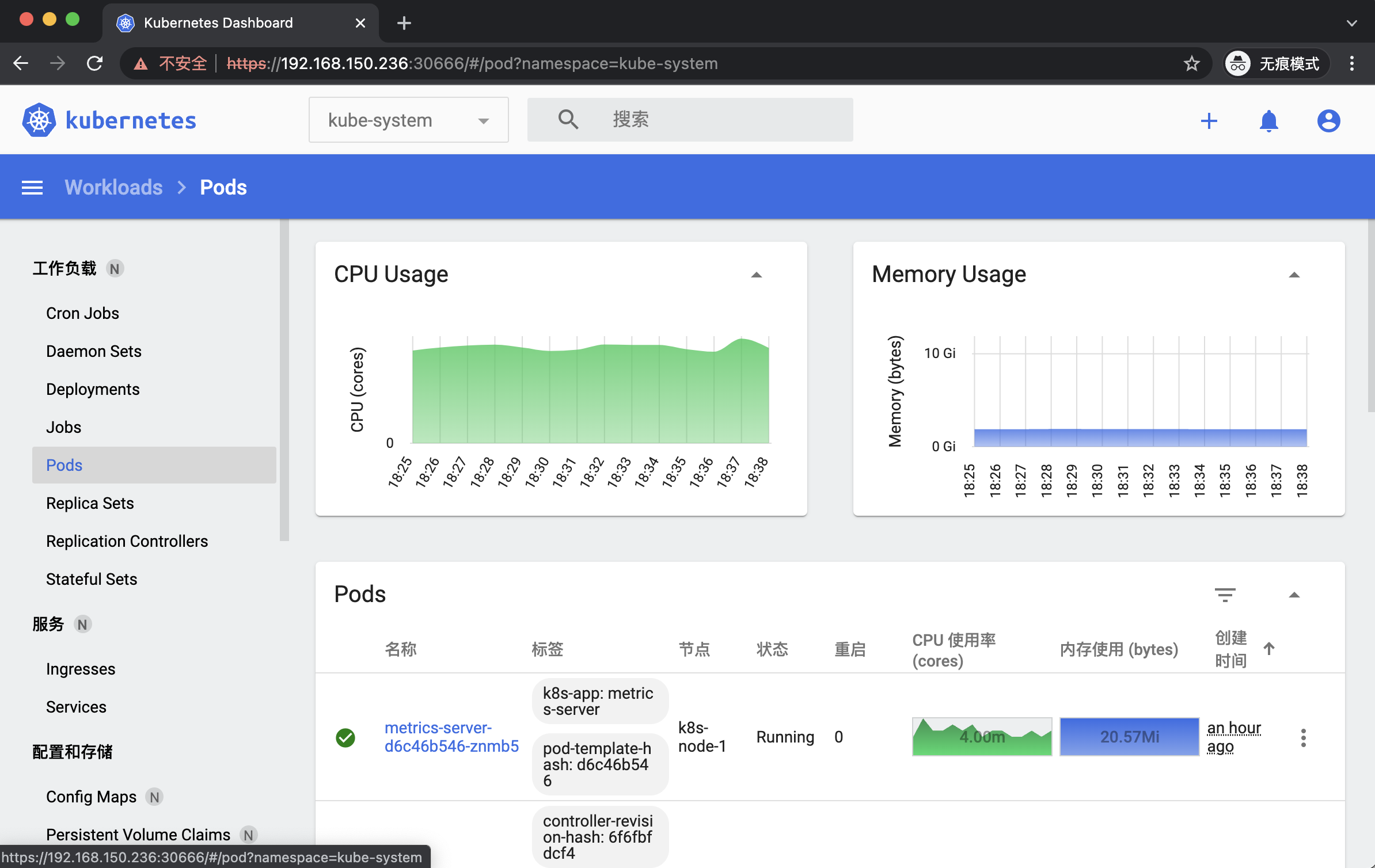Collapse the Pods list card
This screenshot has height=868, width=1375.
click(x=1294, y=595)
